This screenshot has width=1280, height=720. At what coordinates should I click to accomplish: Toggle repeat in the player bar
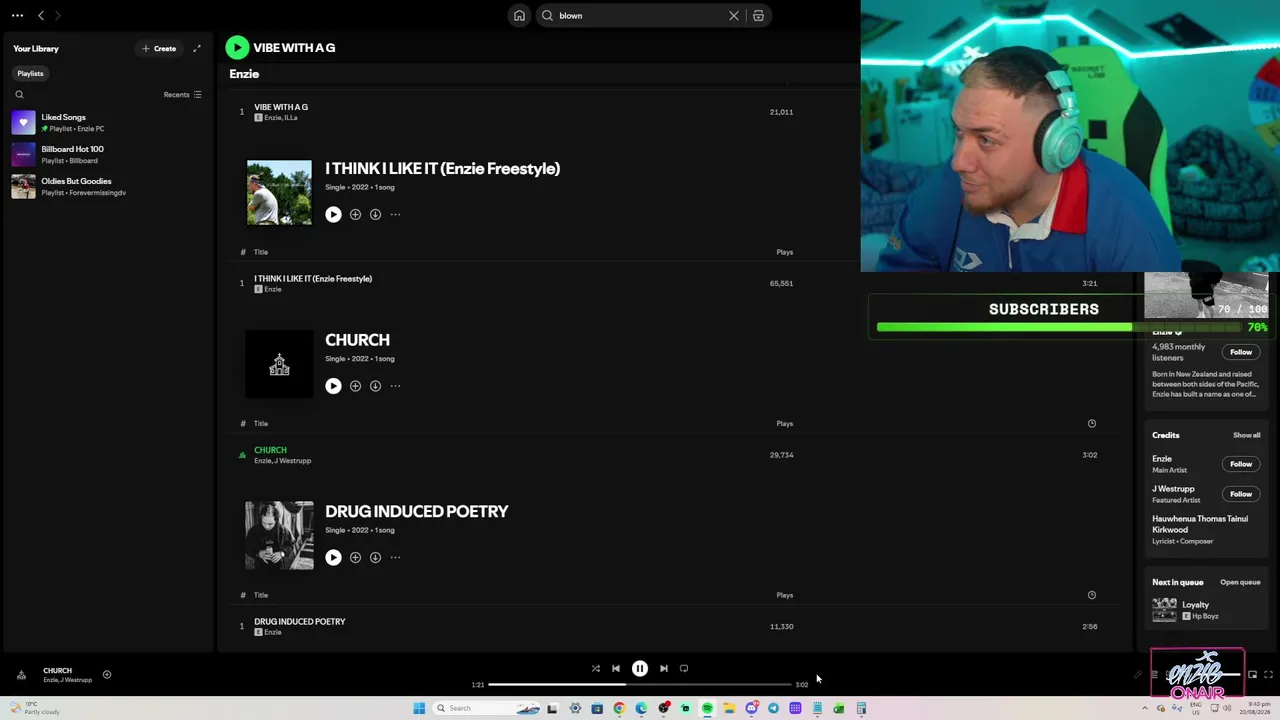coord(684,669)
